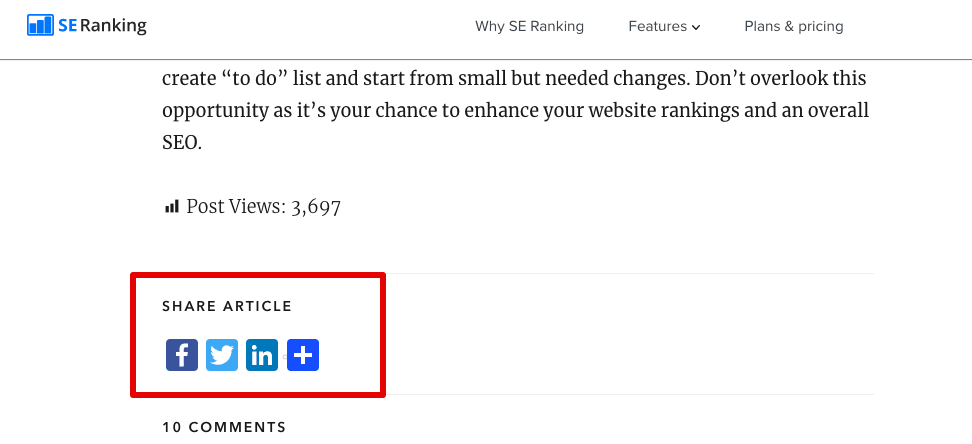Click the line starting opportunity as it’s

516,112
